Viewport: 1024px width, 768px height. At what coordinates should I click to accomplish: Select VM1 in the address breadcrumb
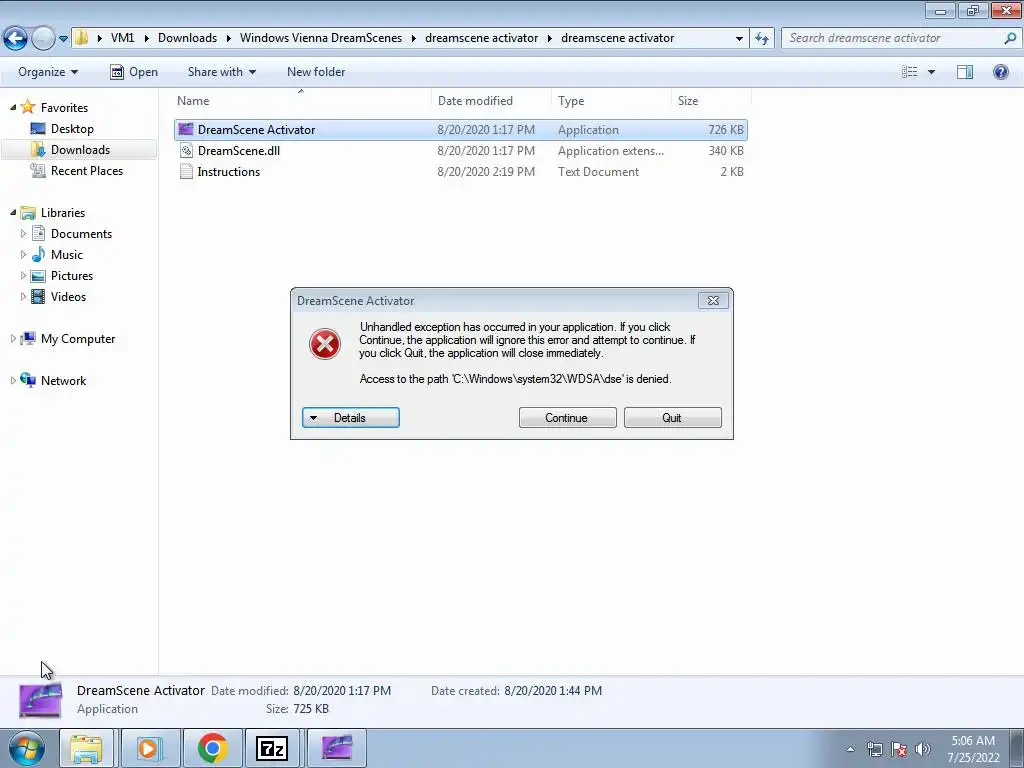coord(122,38)
